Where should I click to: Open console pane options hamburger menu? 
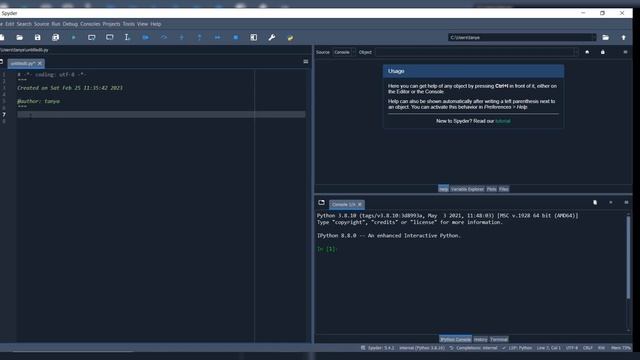pos(626,202)
